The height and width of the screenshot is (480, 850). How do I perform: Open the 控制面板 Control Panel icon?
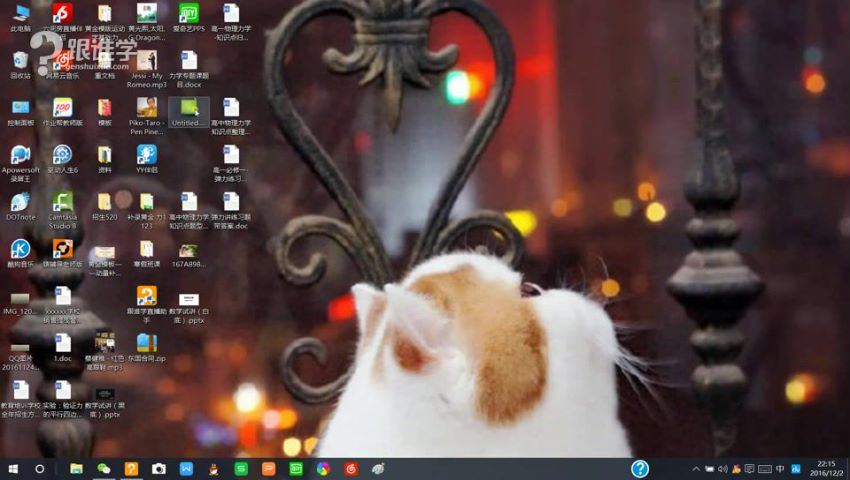[x=21, y=112]
